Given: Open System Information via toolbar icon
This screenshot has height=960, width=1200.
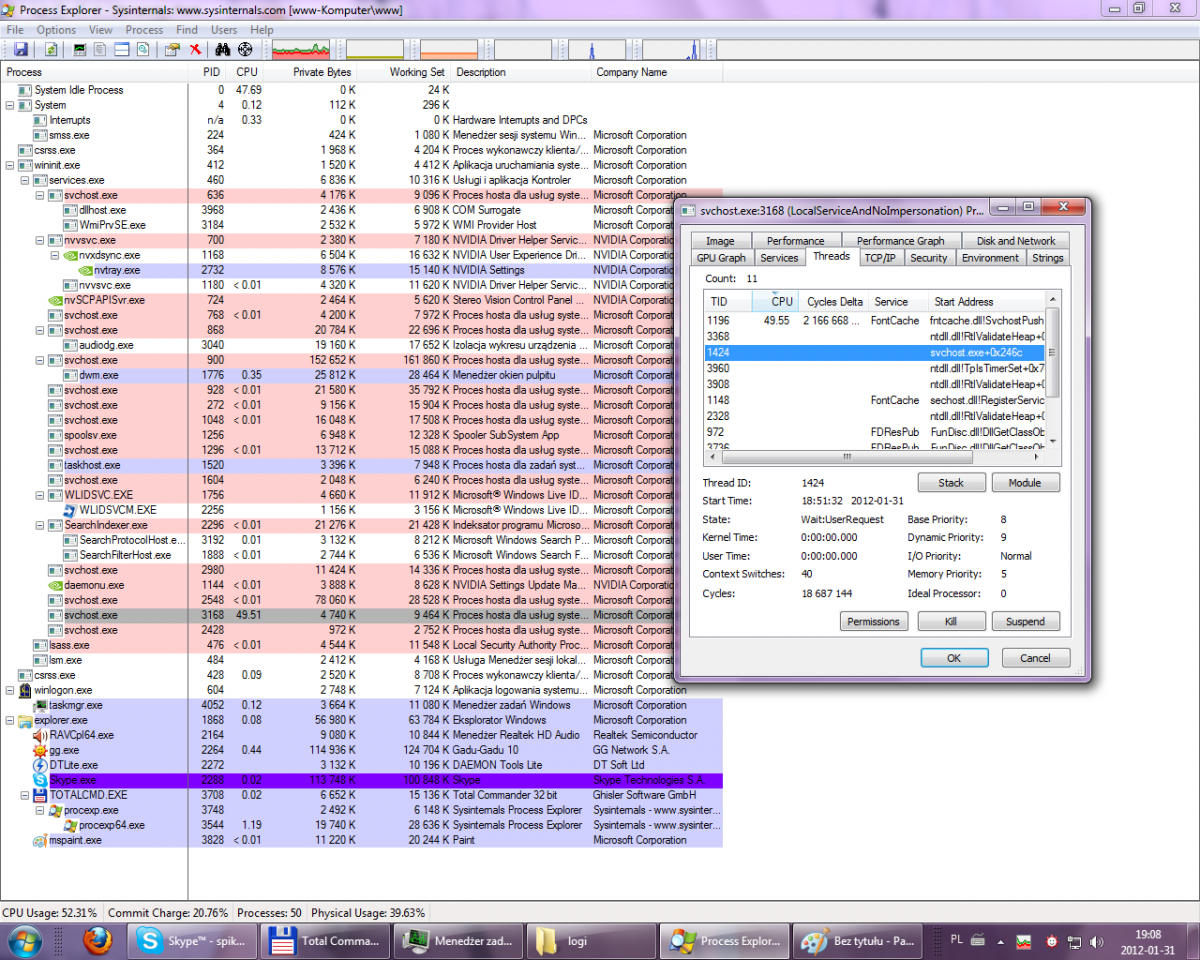Looking at the screenshot, I should 79,49.
